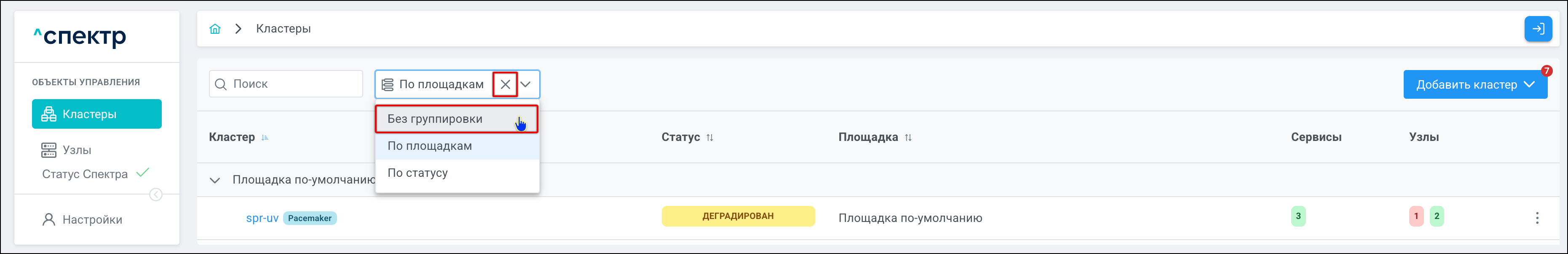The width and height of the screenshot is (1568, 254).
Task: Sort by the Кластер column
Action: [265, 138]
